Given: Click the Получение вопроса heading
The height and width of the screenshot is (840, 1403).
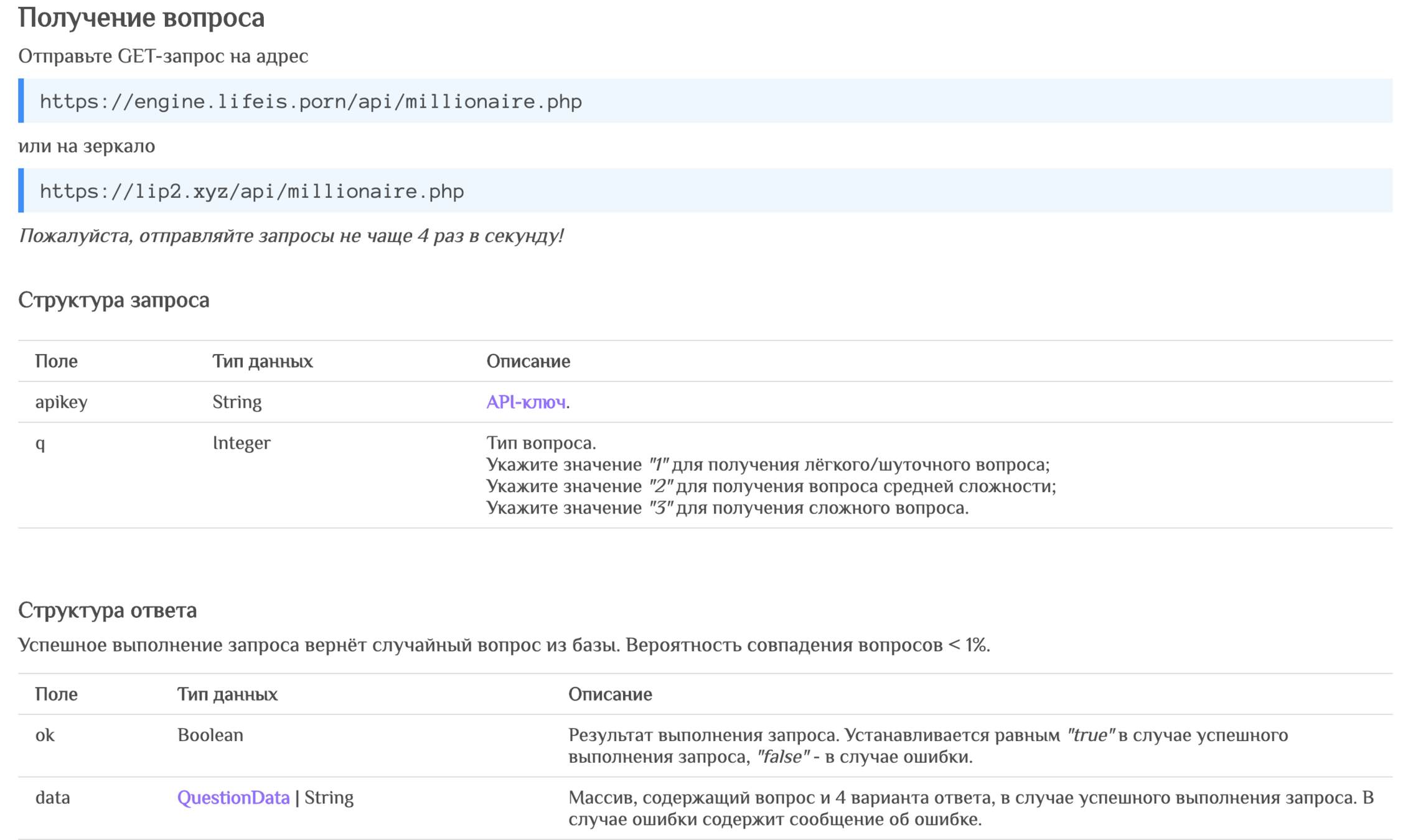Looking at the screenshot, I should click(141, 17).
